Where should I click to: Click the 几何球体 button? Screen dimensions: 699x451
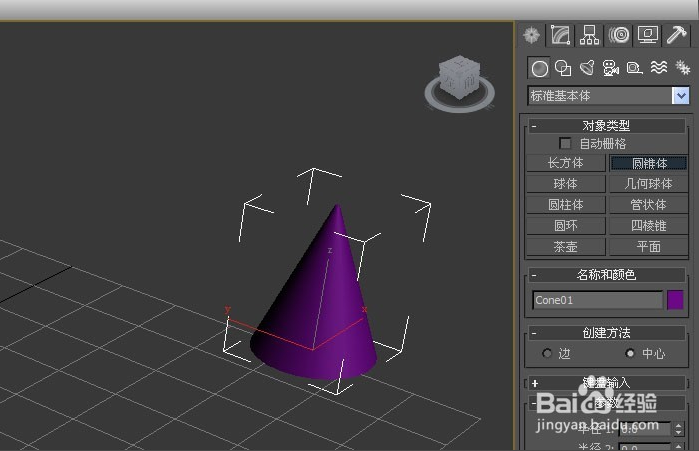(x=649, y=184)
